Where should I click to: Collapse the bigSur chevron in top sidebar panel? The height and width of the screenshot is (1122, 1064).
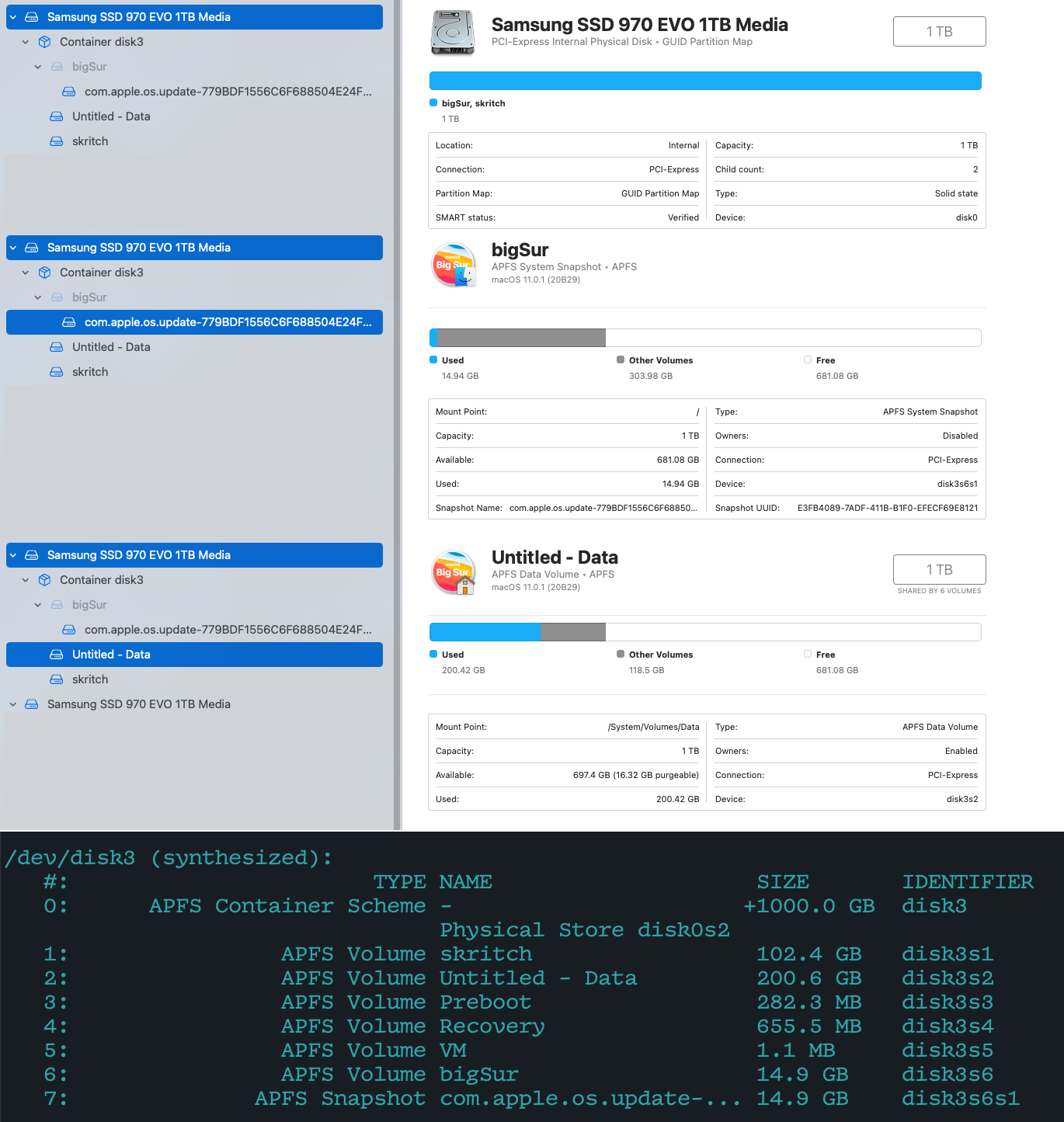38,67
